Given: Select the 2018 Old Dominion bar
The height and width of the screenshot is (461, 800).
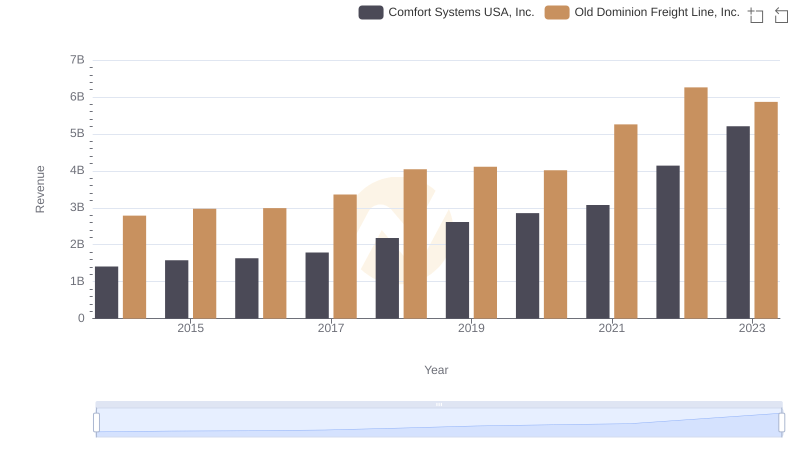Looking at the screenshot, I should click(415, 244).
